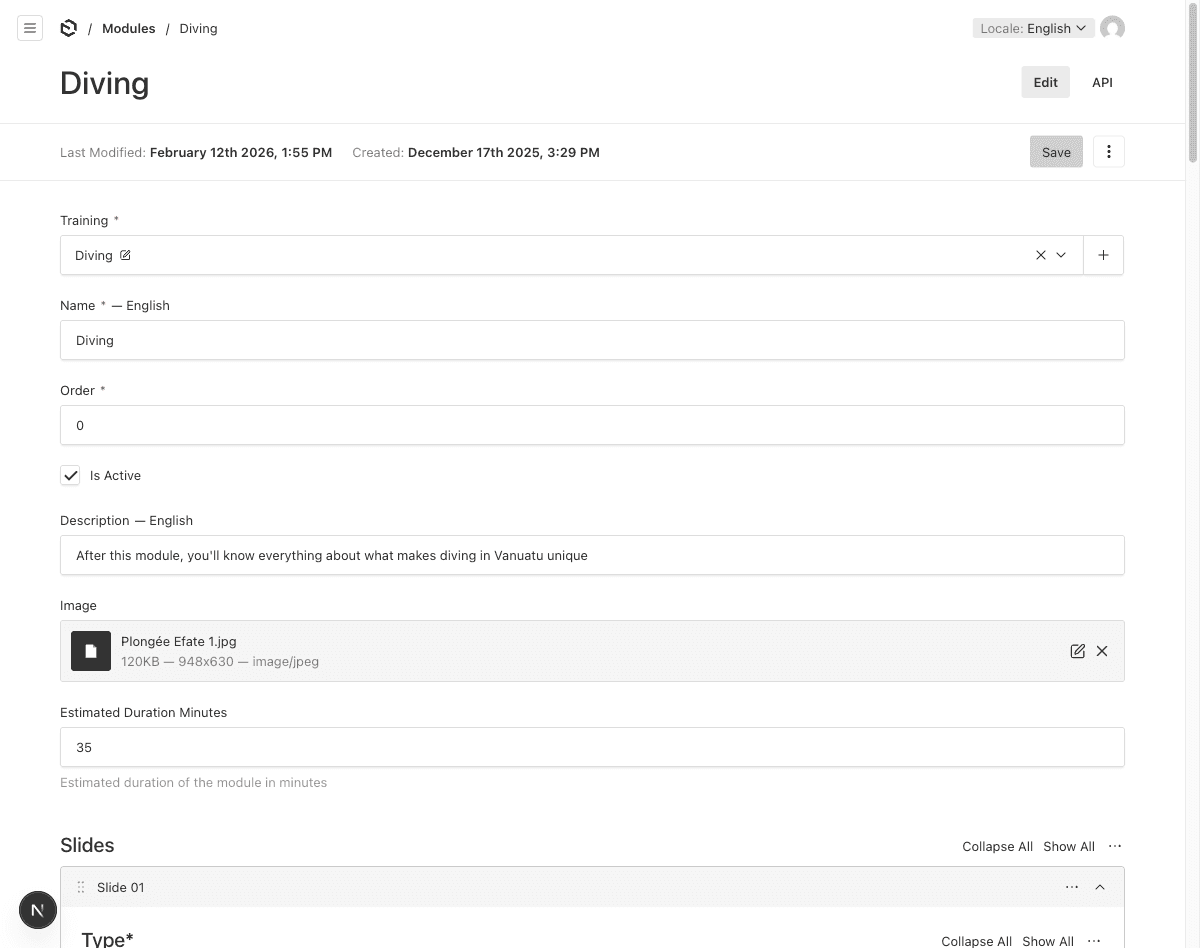Click the Diving breadcrumb text
This screenshot has width=1200, height=948.
click(198, 28)
